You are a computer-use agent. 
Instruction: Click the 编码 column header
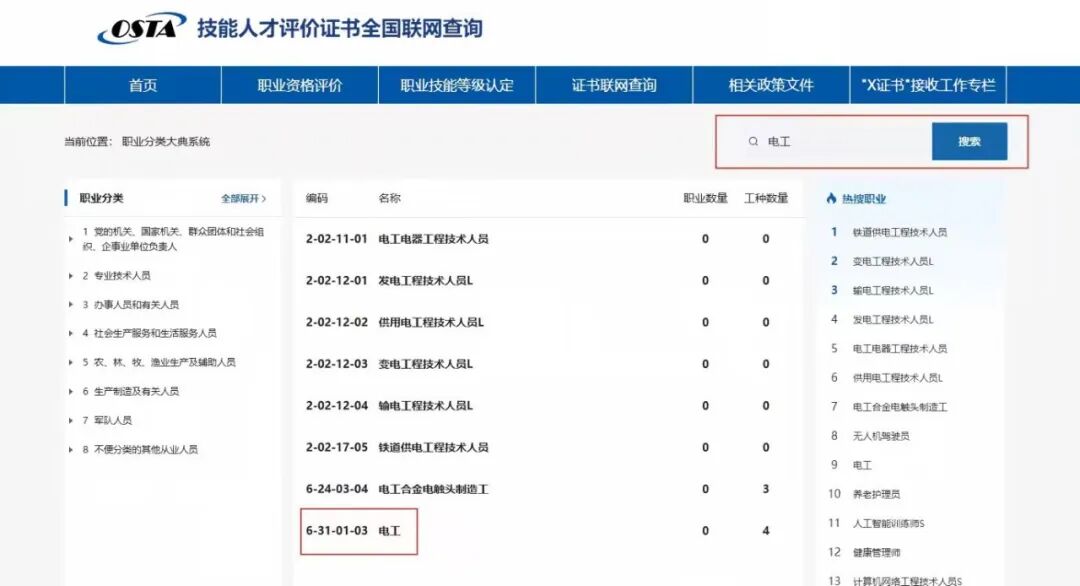click(317, 198)
